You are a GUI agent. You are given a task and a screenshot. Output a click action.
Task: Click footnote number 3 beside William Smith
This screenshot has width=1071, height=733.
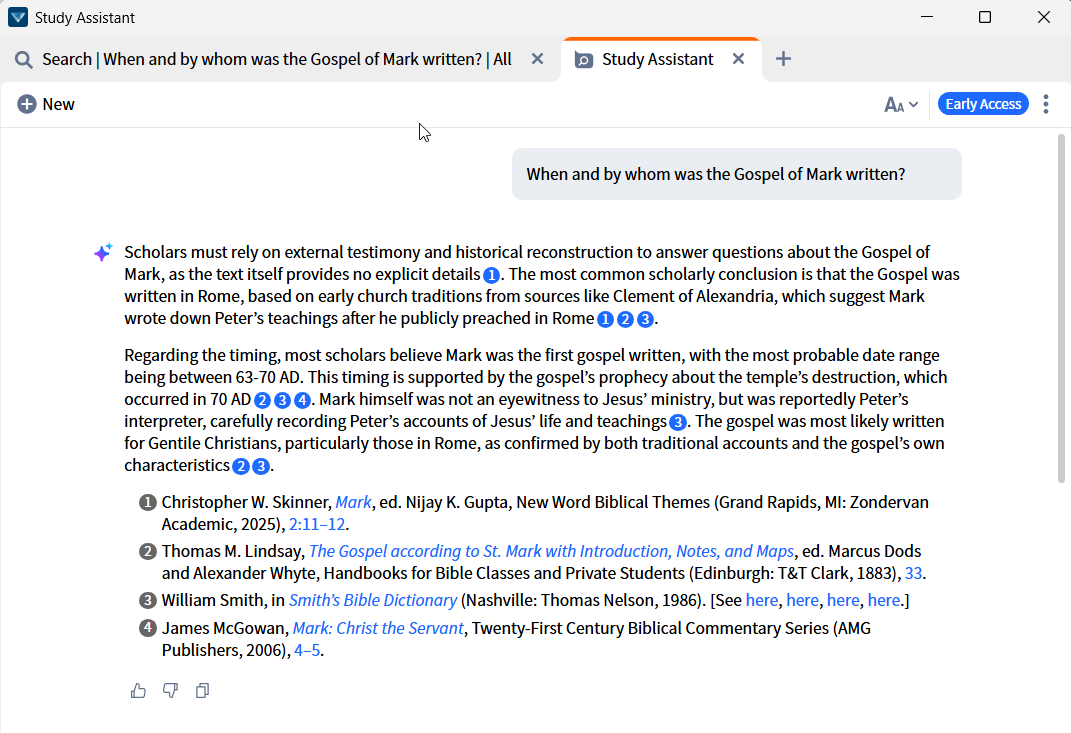click(x=148, y=600)
